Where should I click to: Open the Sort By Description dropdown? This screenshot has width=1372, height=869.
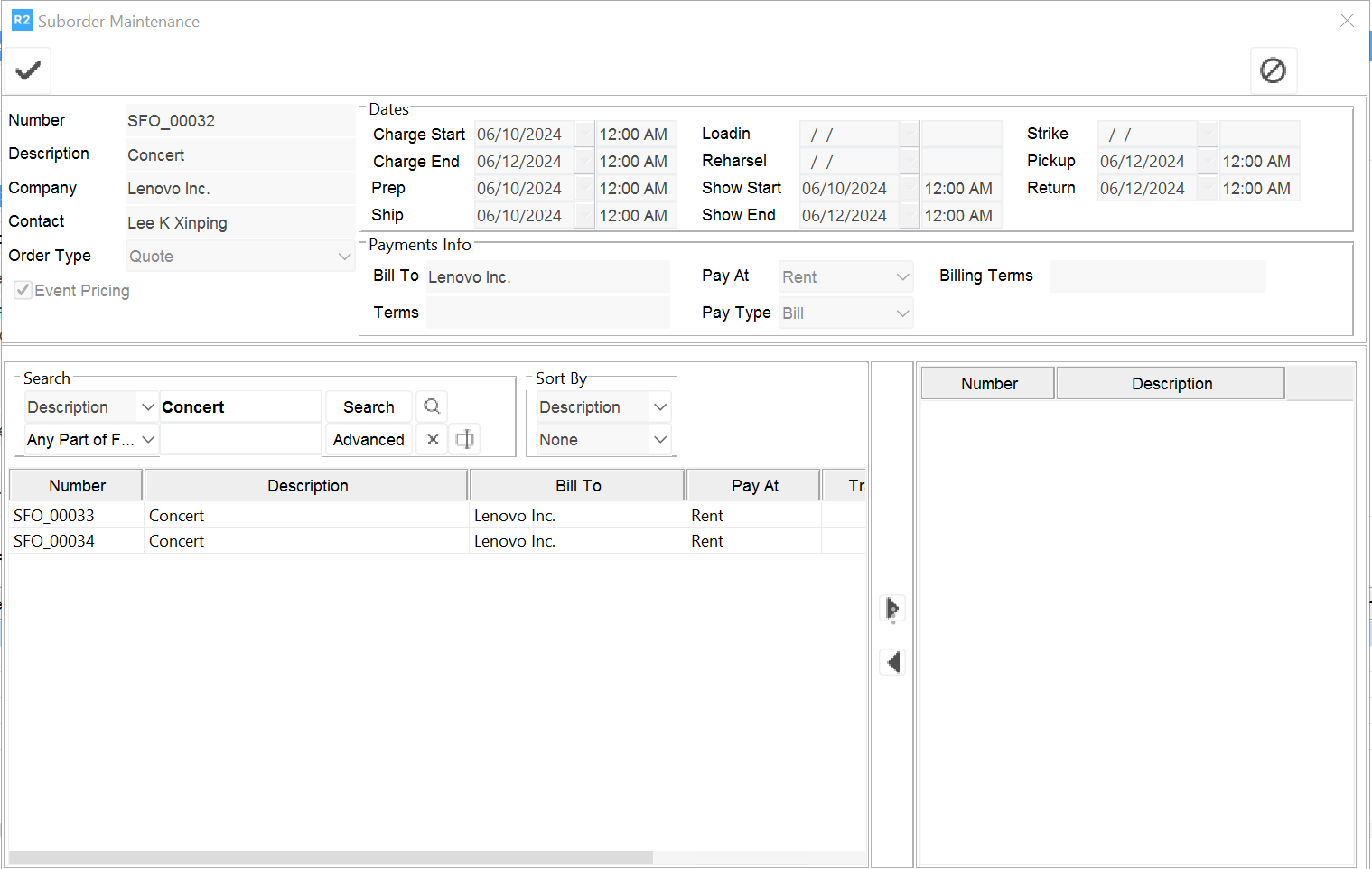659,407
